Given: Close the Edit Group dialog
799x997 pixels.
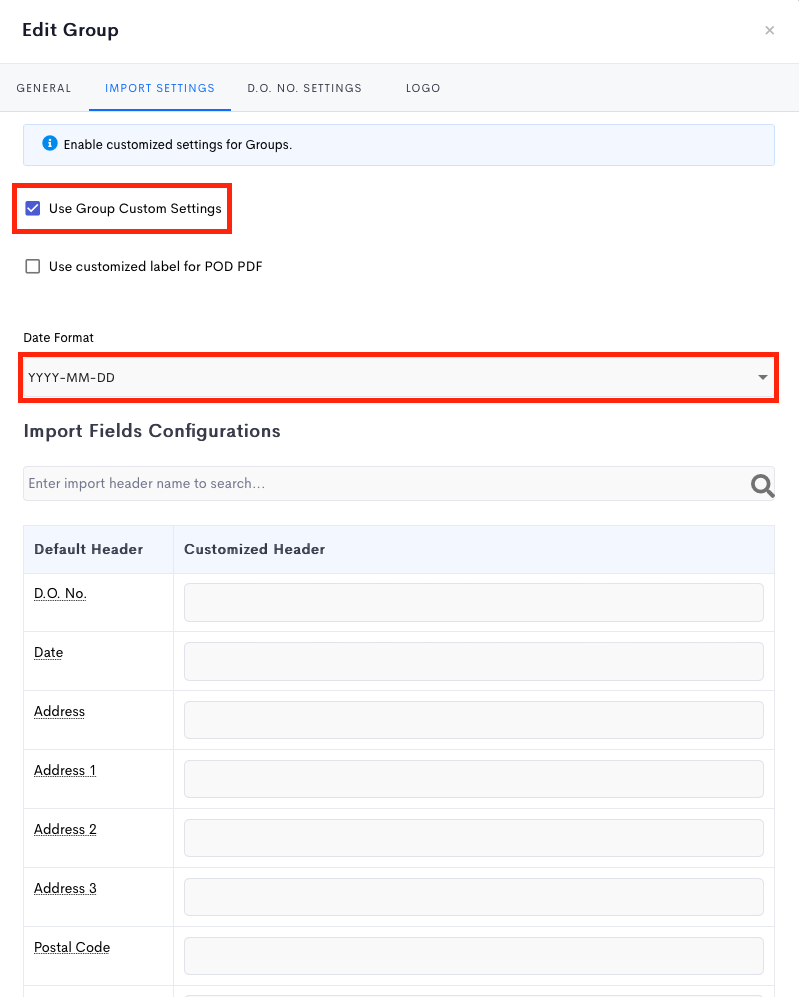Looking at the screenshot, I should pyautogui.click(x=769, y=30).
